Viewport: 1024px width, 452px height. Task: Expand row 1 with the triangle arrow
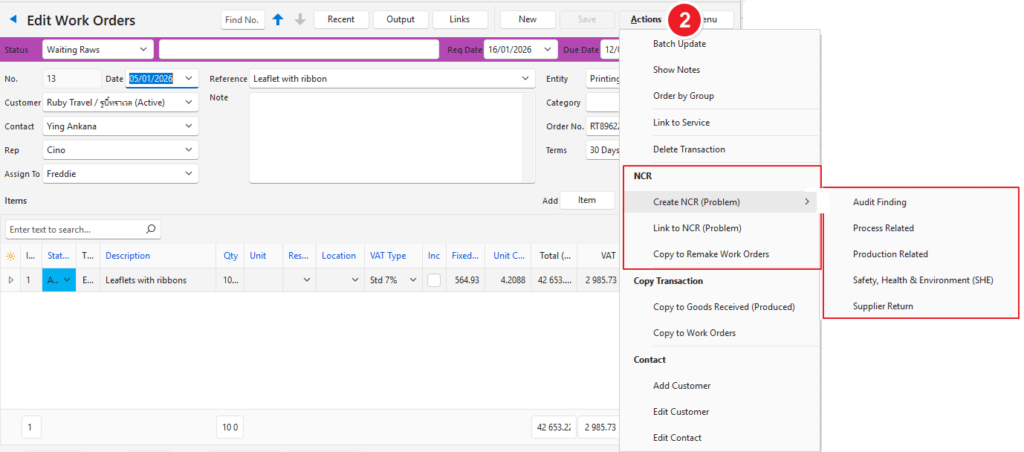(11, 281)
